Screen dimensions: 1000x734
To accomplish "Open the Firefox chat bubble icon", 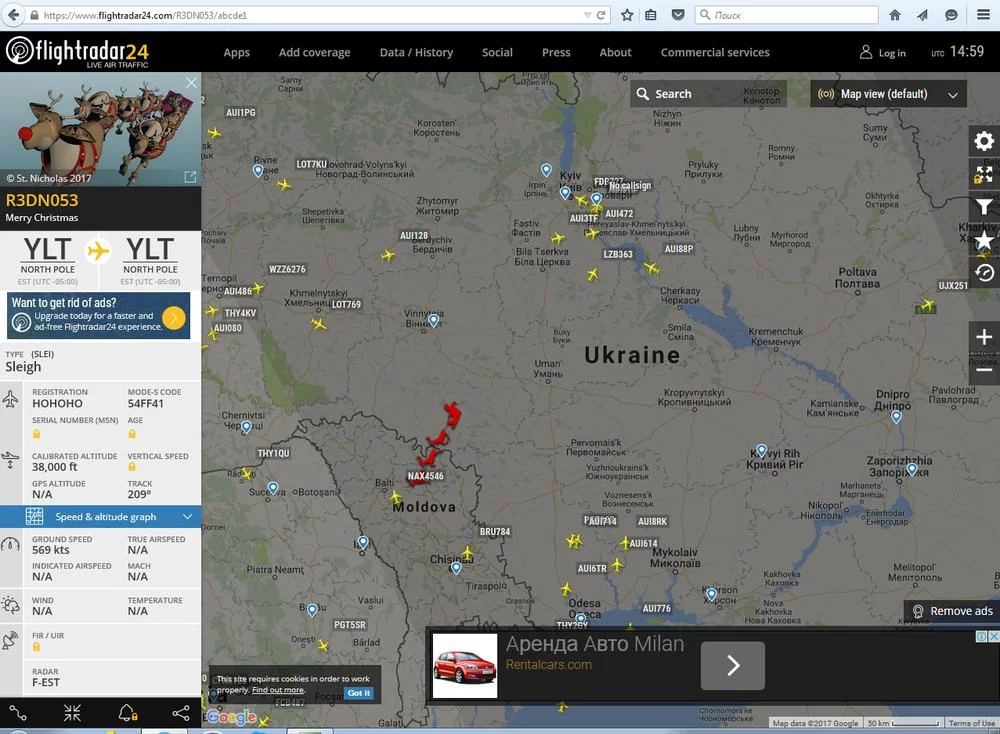I will (x=951, y=15).
